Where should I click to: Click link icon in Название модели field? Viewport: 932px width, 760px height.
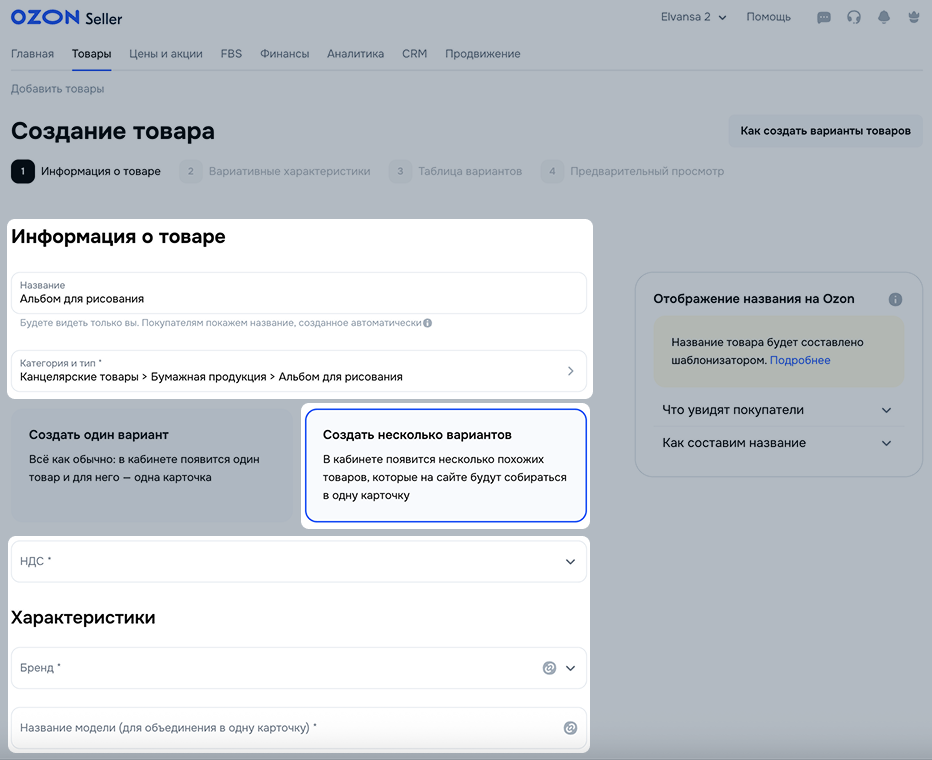570,728
